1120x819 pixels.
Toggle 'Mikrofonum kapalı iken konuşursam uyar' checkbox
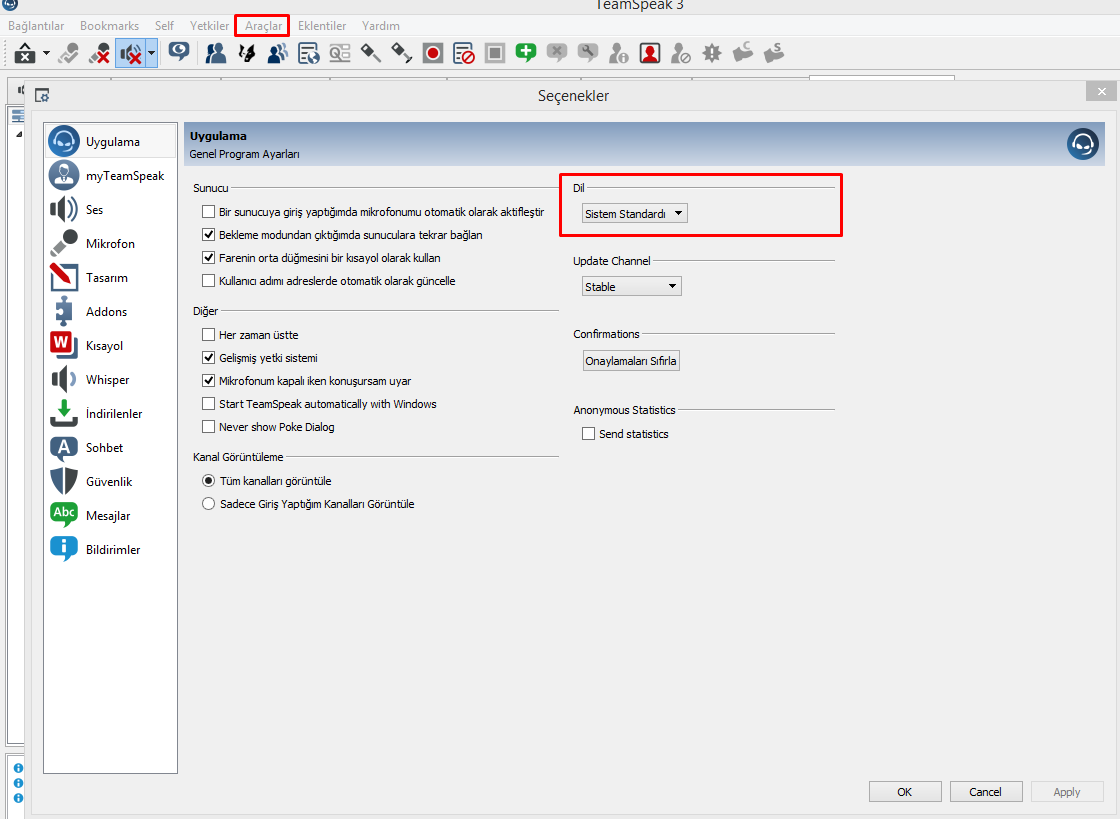(x=209, y=381)
